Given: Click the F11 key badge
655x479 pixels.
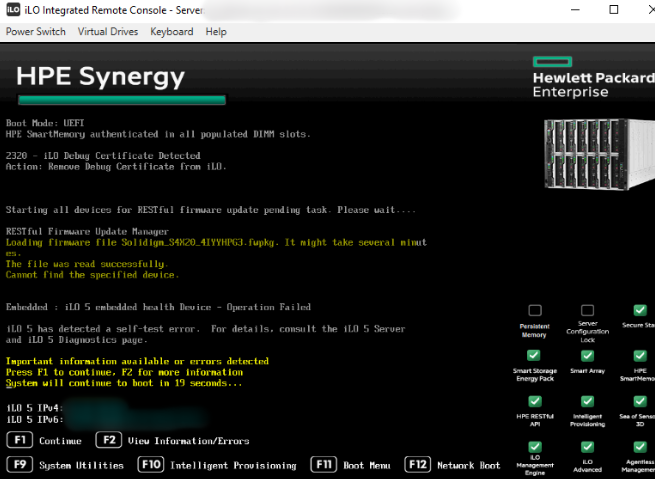Looking at the screenshot, I should tap(323, 464).
